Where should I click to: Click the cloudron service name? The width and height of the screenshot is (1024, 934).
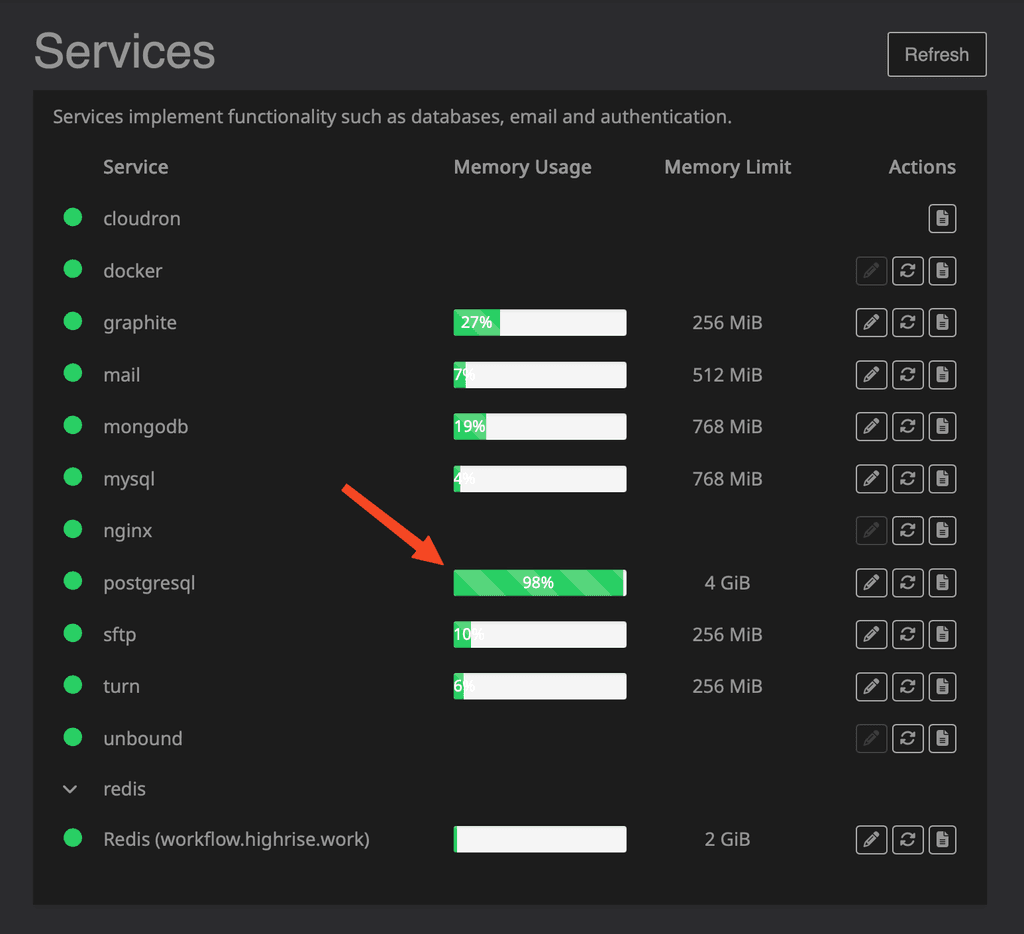142,218
